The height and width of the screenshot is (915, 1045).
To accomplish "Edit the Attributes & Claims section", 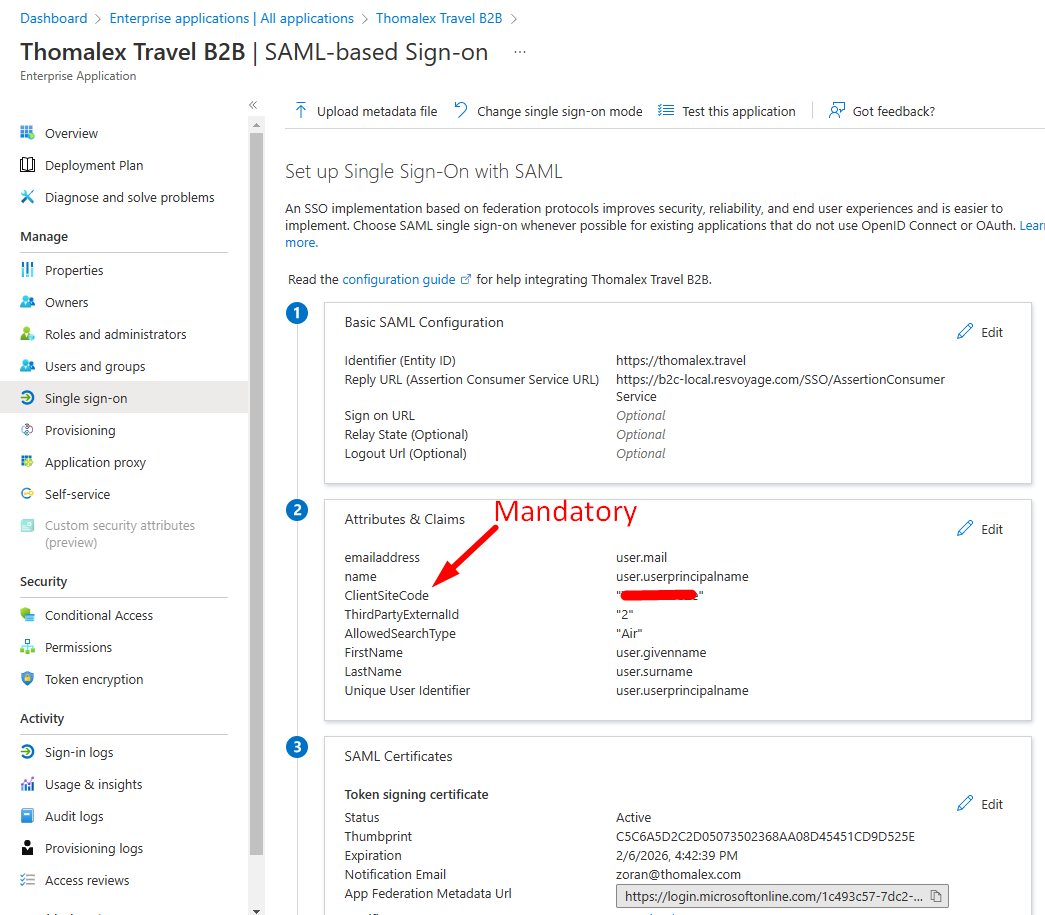I will [980, 528].
